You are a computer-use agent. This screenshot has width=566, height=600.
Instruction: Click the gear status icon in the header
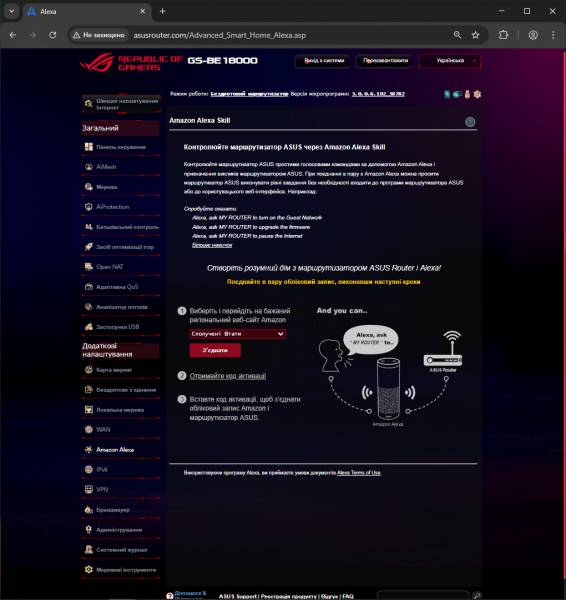pos(477,94)
